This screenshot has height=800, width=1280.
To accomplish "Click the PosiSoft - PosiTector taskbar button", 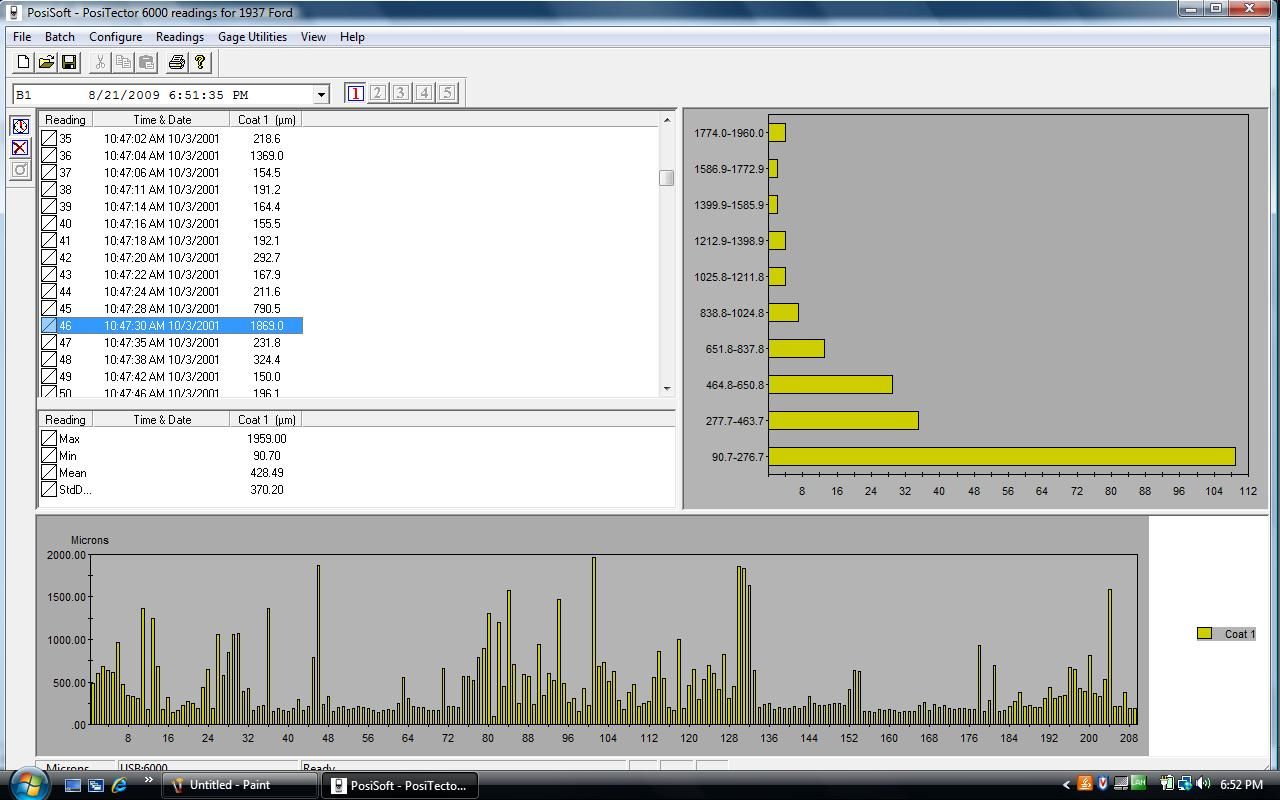I will (x=399, y=785).
